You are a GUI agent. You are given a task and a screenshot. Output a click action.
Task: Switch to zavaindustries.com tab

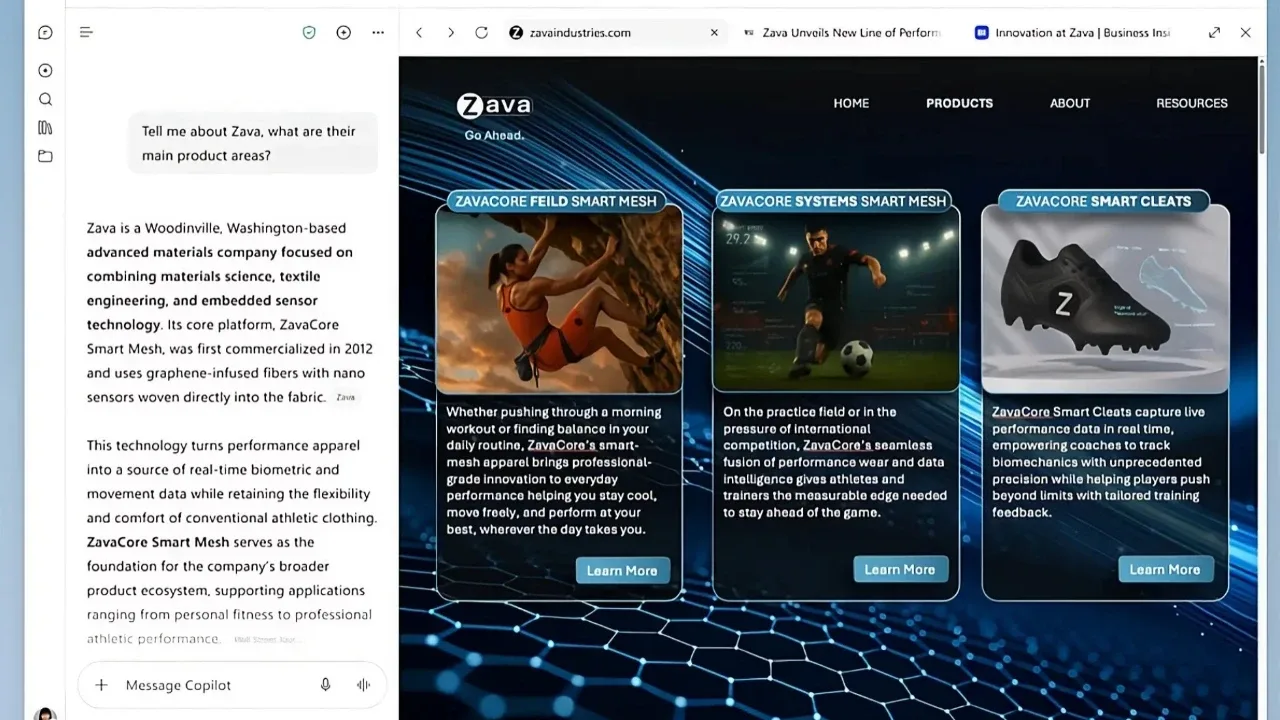tap(614, 32)
